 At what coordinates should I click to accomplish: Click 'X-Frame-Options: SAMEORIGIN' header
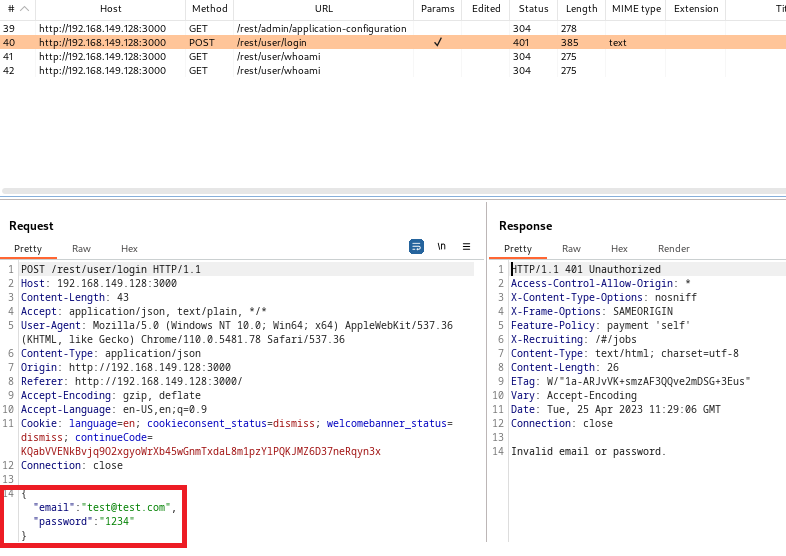[x=592, y=311]
